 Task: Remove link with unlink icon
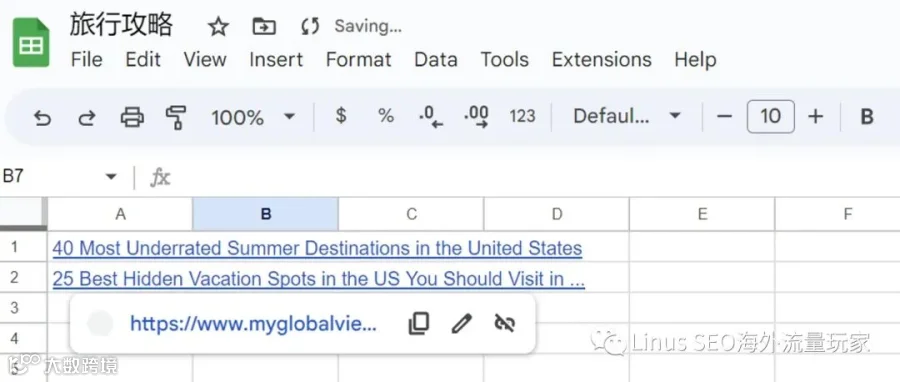tap(505, 323)
